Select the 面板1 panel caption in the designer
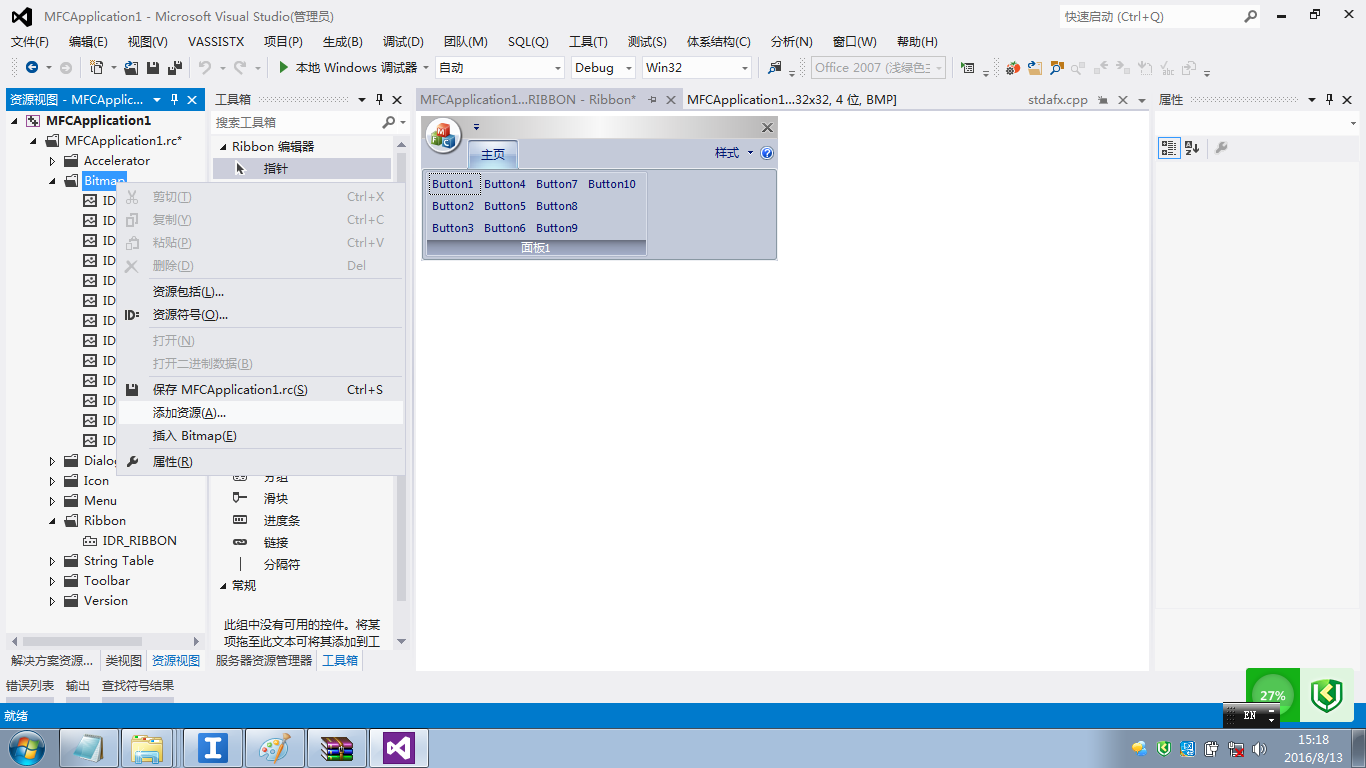 point(536,248)
